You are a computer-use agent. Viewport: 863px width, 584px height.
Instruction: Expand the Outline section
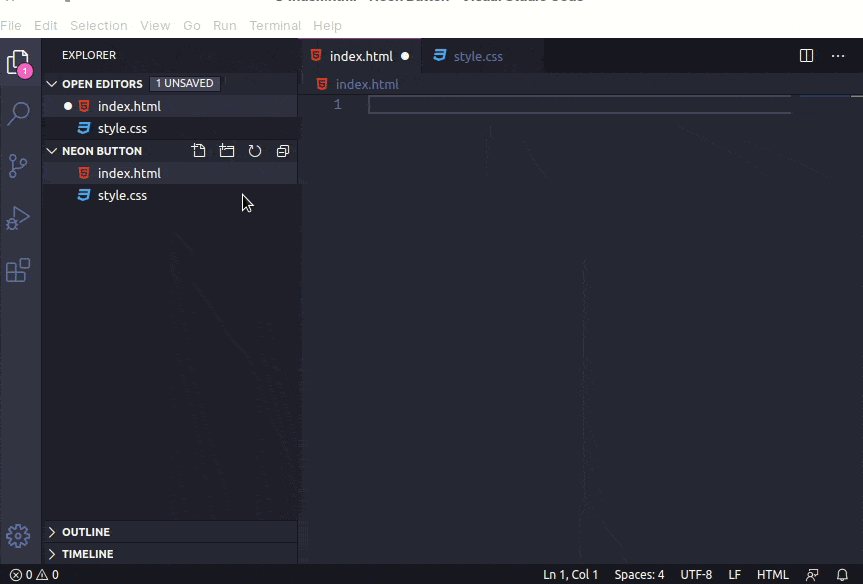point(52,532)
